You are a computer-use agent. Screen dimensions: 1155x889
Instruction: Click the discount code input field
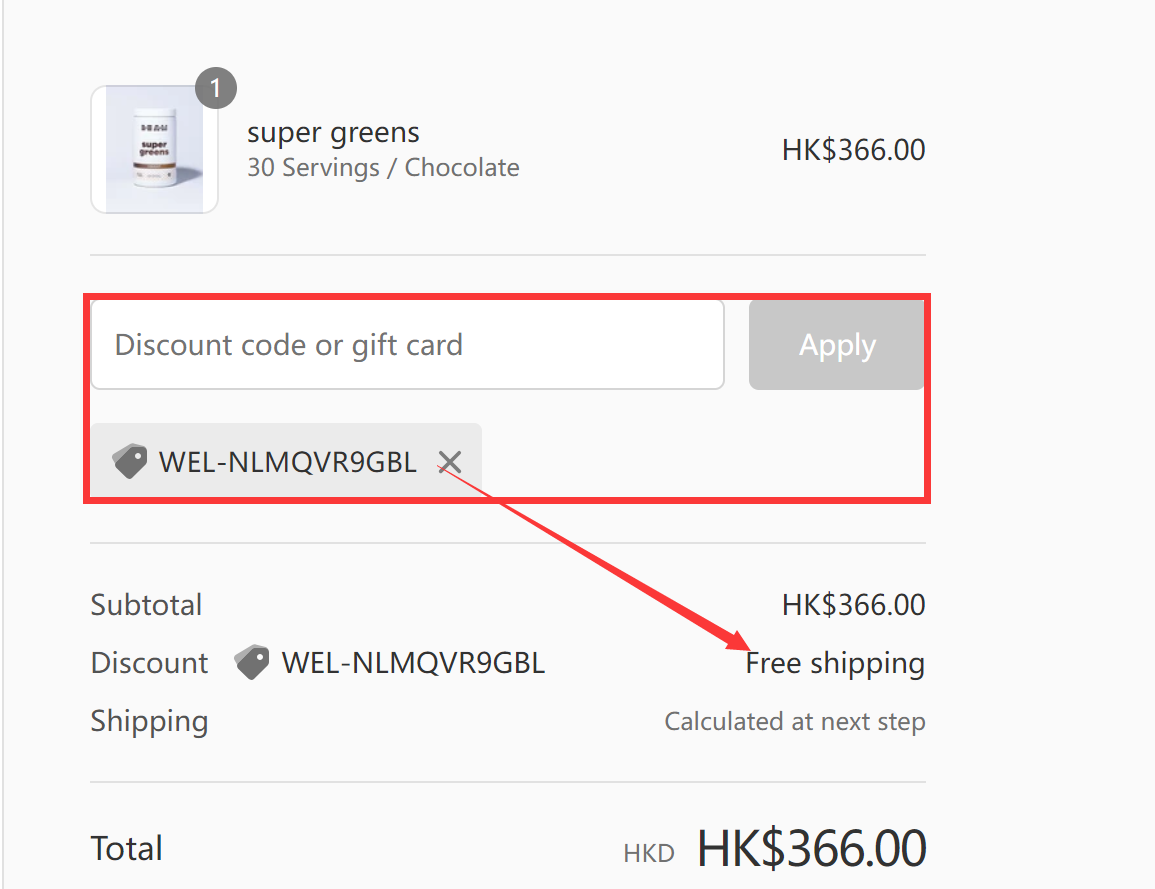[406, 344]
